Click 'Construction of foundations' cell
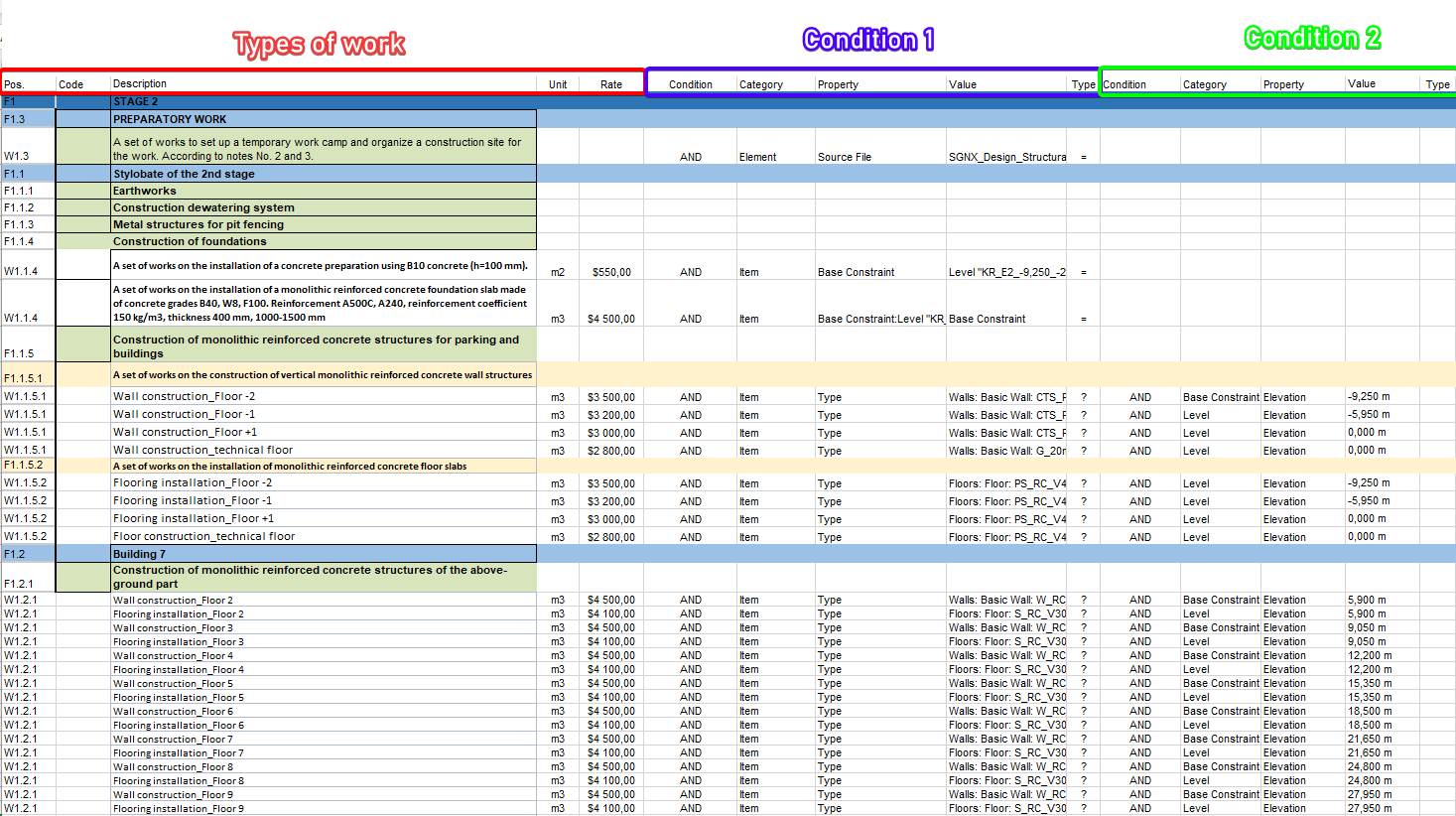 tap(323, 241)
